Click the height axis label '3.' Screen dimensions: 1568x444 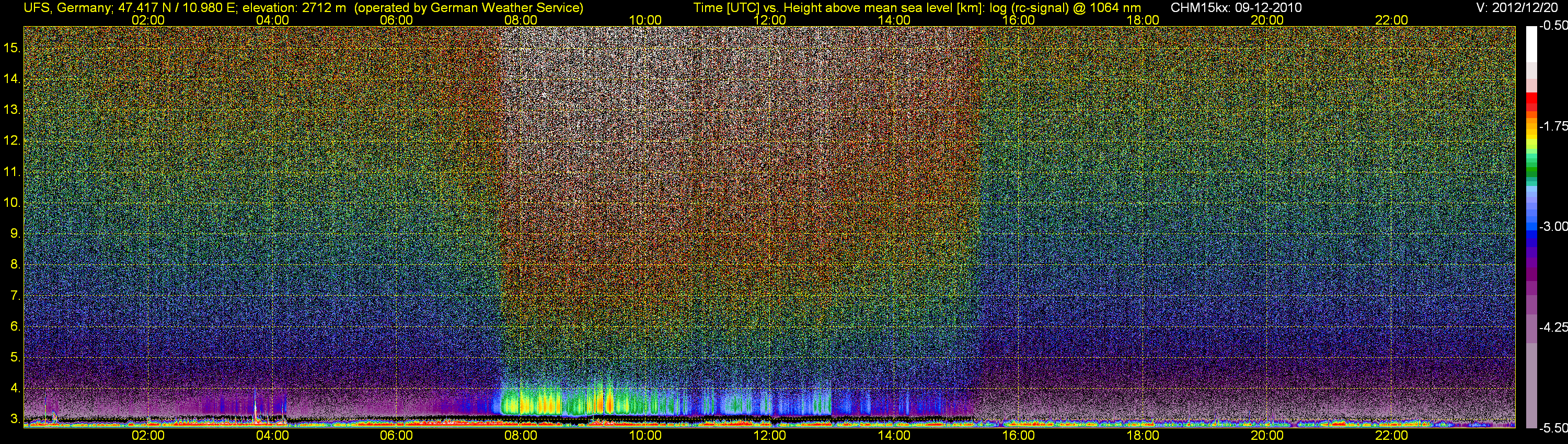tap(15, 419)
